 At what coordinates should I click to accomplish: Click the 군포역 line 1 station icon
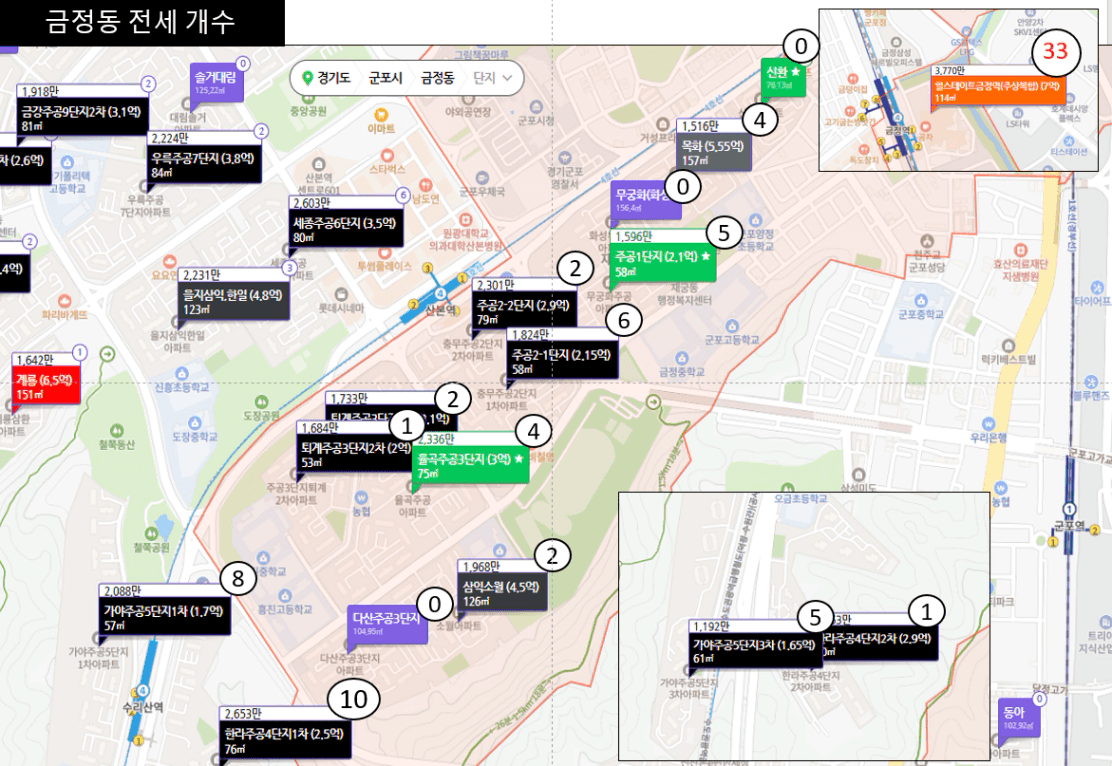(x=1069, y=509)
